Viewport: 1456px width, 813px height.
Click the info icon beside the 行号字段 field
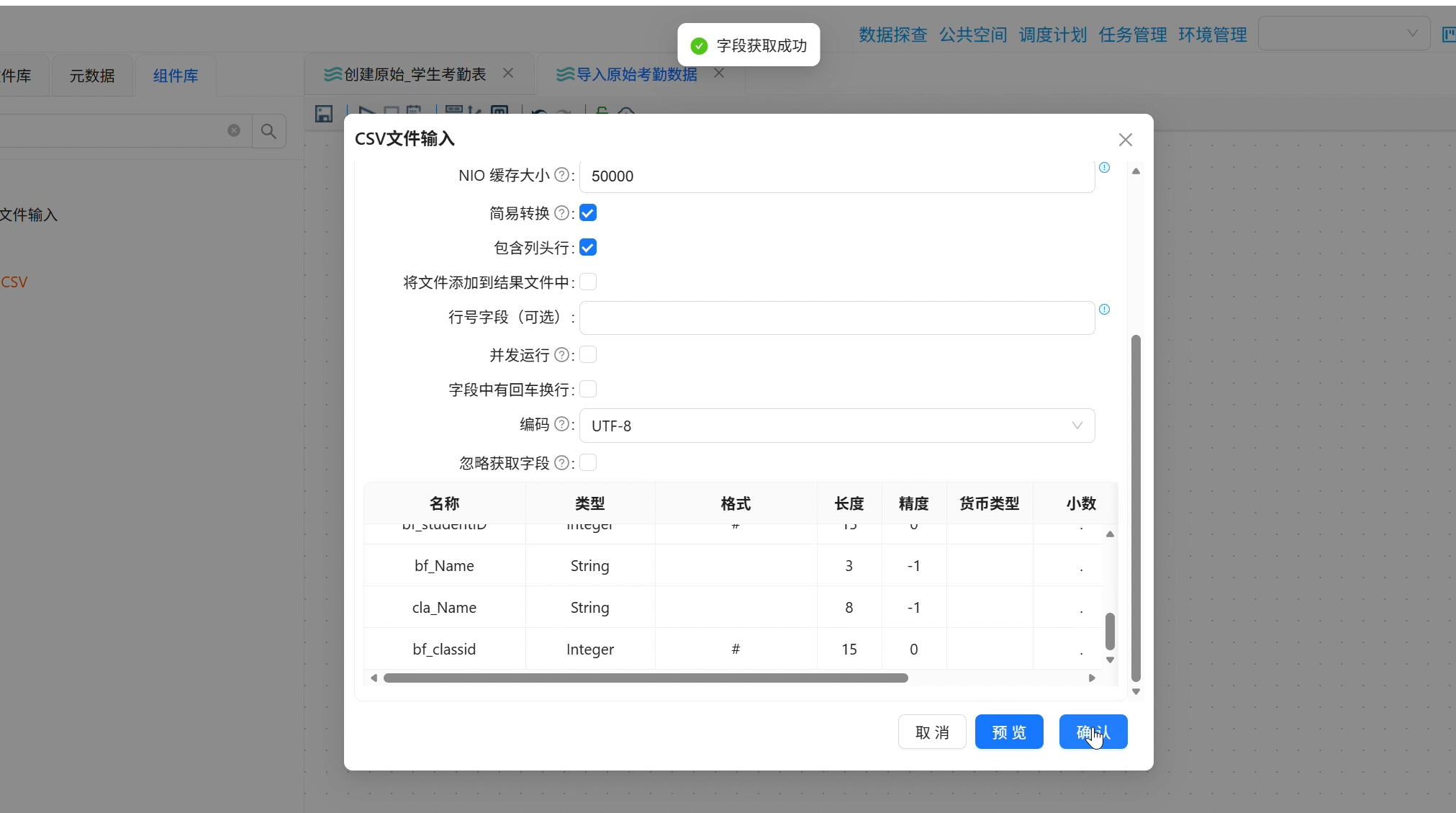pyautogui.click(x=1104, y=310)
